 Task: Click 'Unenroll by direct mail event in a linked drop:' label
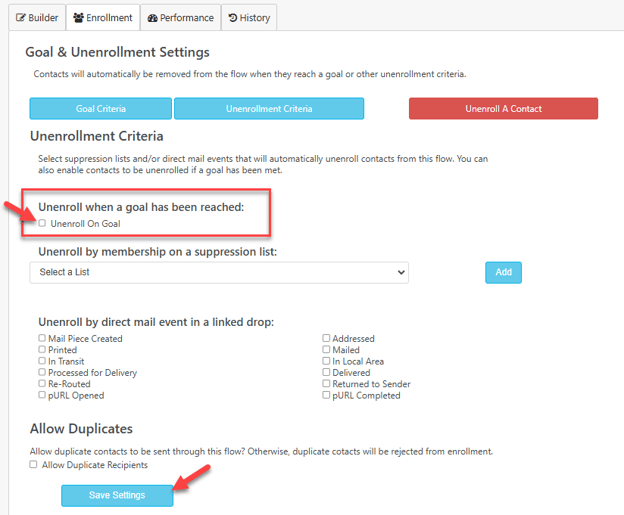click(x=156, y=322)
